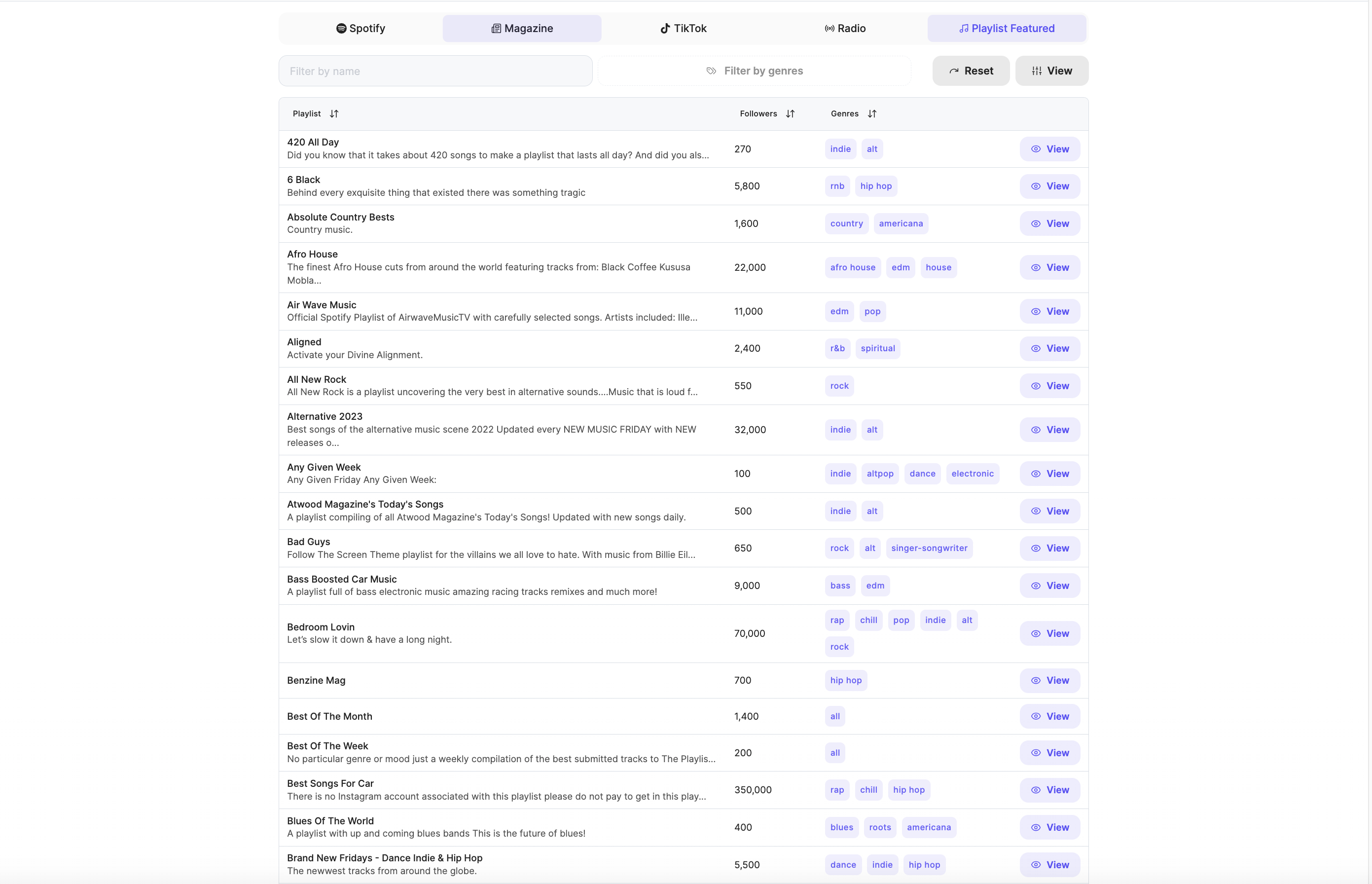Screen dimensions: 1372x884
Task: View the Blues Of The World playlist
Action: [x=1049, y=827]
